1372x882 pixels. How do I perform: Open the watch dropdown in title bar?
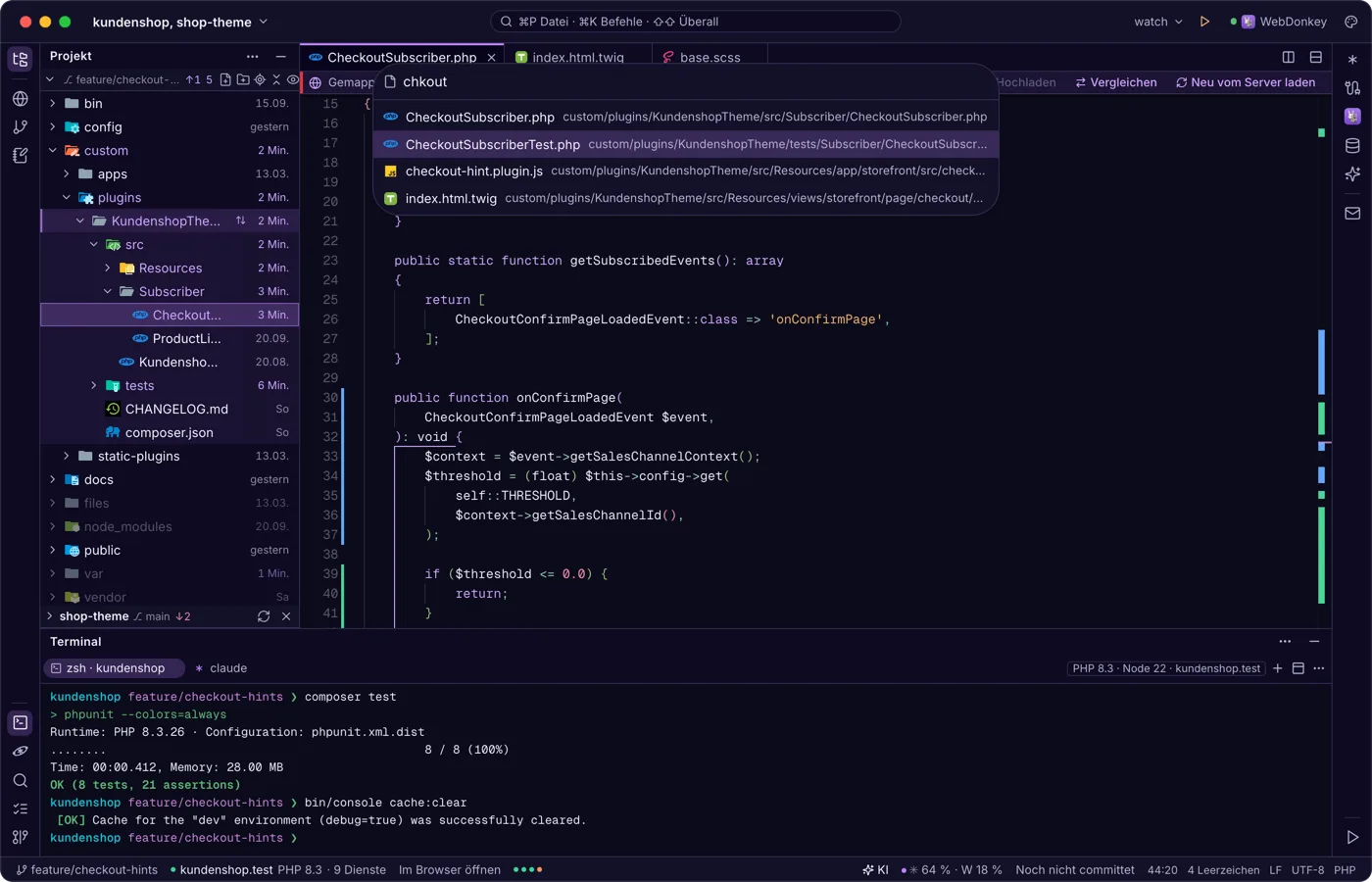tap(1158, 22)
